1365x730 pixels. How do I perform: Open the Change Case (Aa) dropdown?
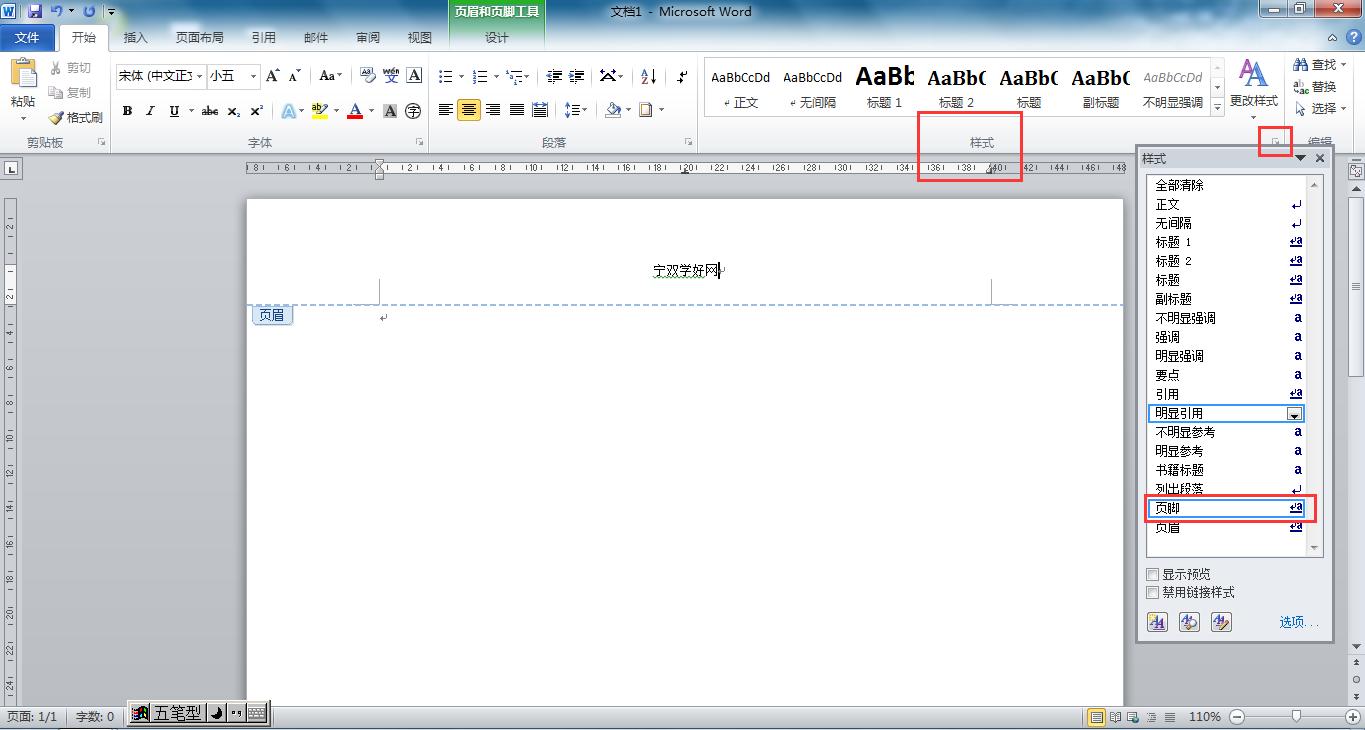tap(330, 76)
